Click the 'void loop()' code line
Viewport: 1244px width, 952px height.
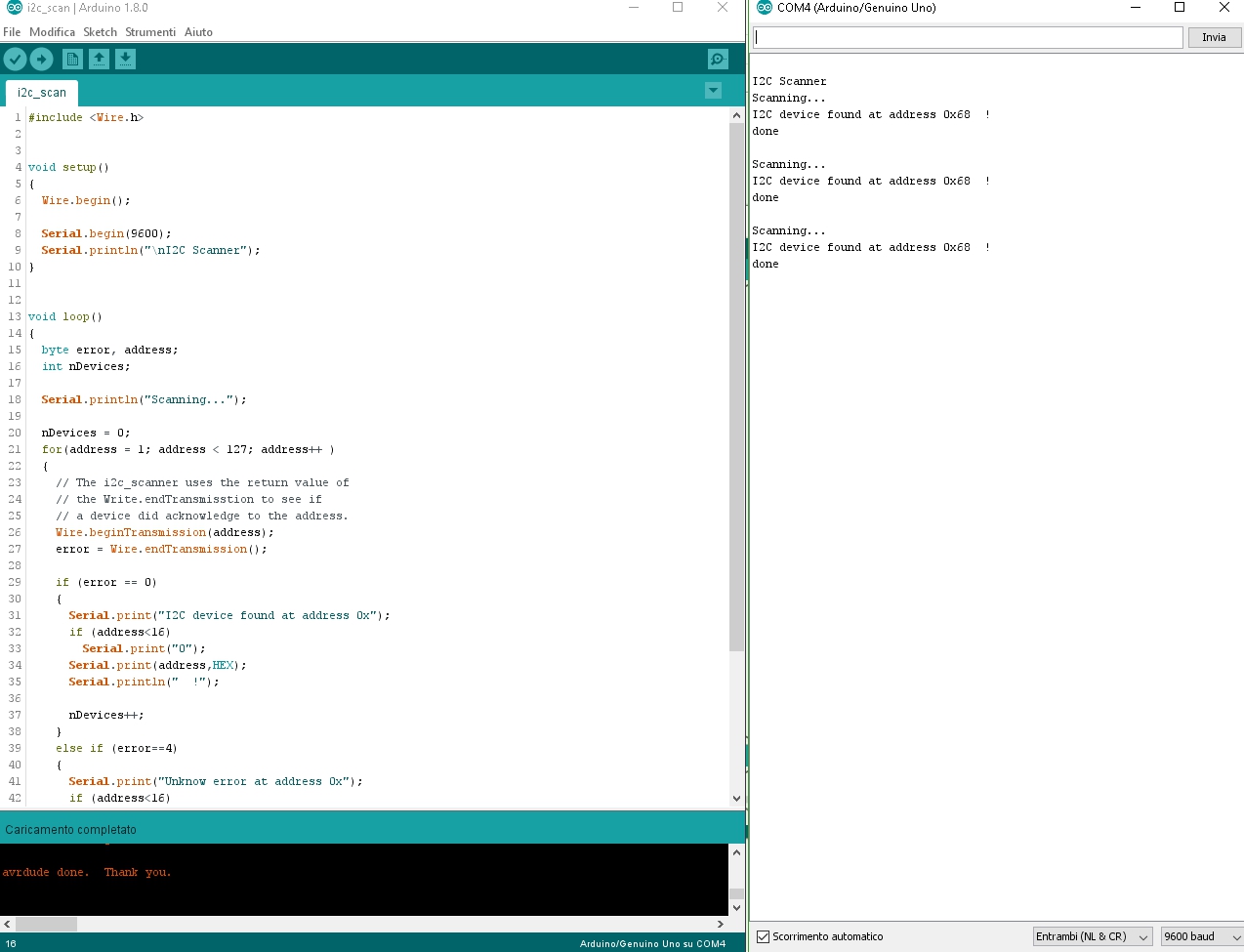coord(64,316)
